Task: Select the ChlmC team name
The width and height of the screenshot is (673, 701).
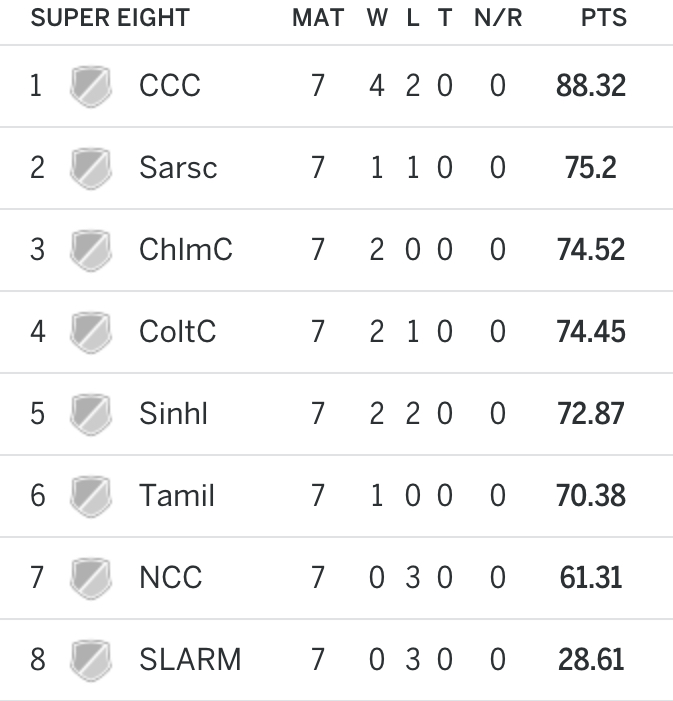Action: click(186, 250)
